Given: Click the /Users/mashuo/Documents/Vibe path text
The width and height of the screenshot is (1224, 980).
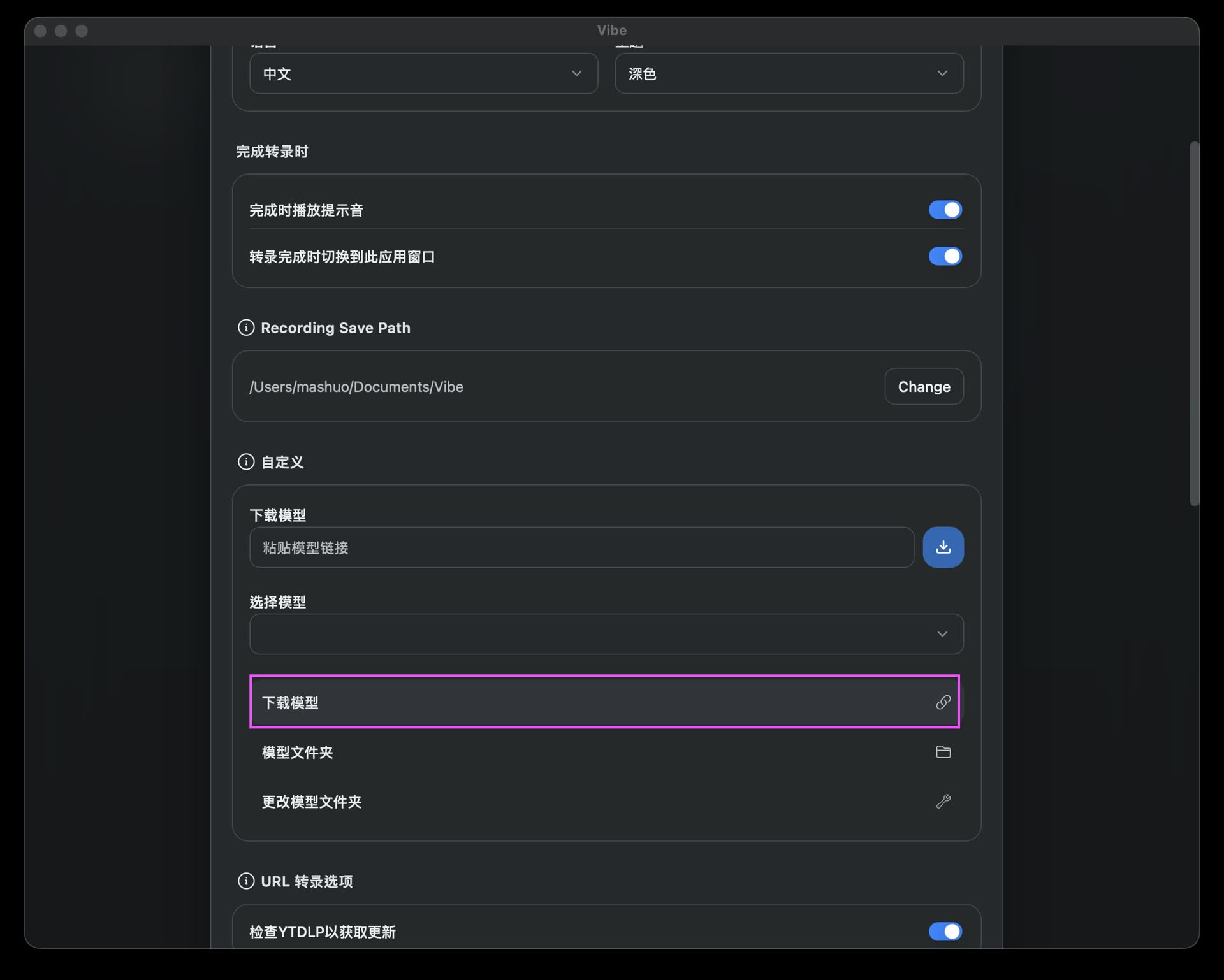Looking at the screenshot, I should (356, 387).
